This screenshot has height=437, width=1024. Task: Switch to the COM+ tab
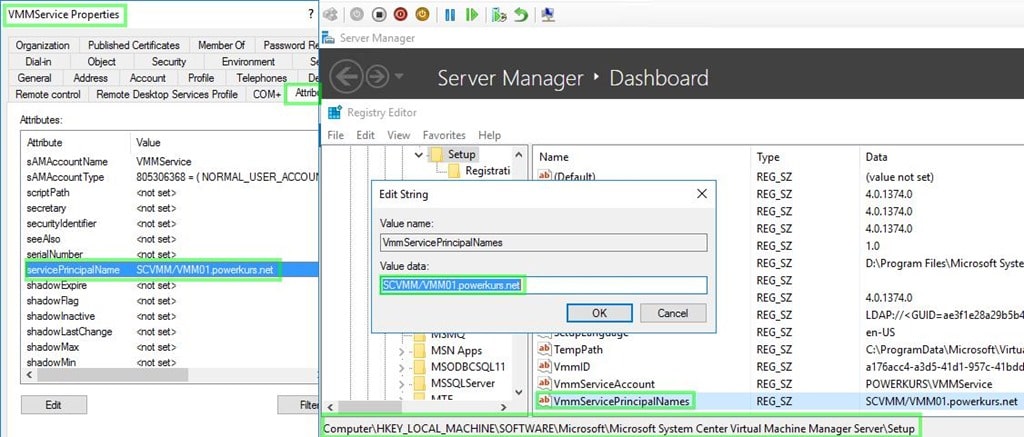click(x=266, y=94)
